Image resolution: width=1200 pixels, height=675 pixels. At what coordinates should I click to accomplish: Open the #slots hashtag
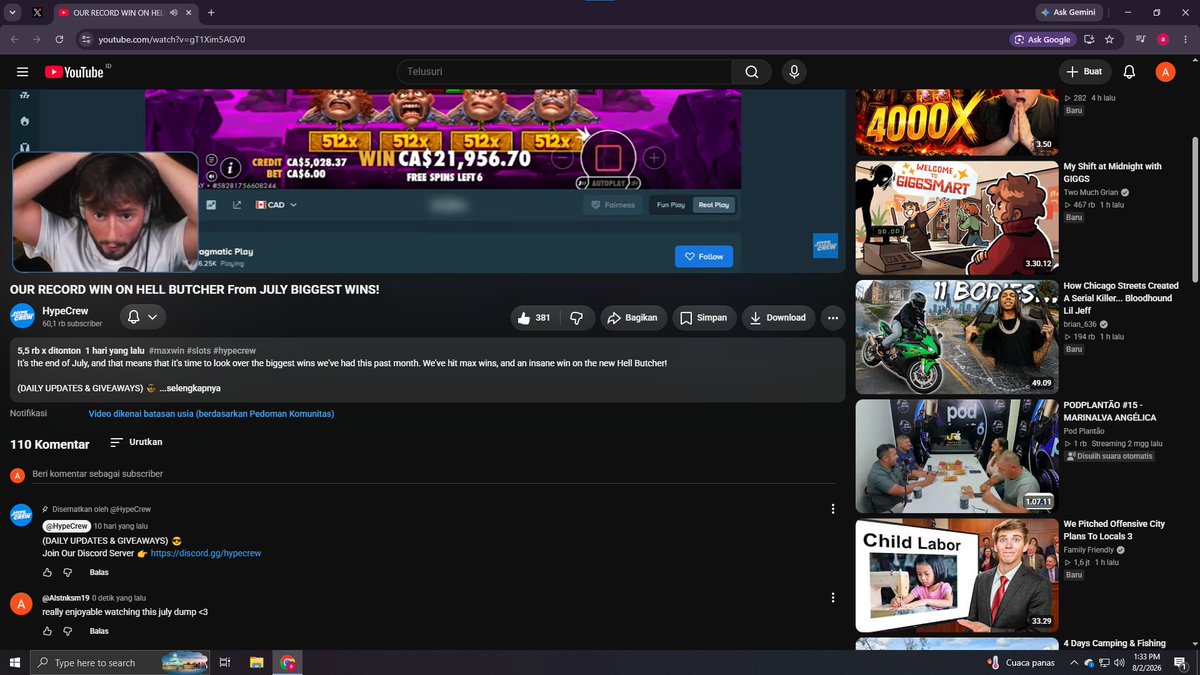pos(197,351)
